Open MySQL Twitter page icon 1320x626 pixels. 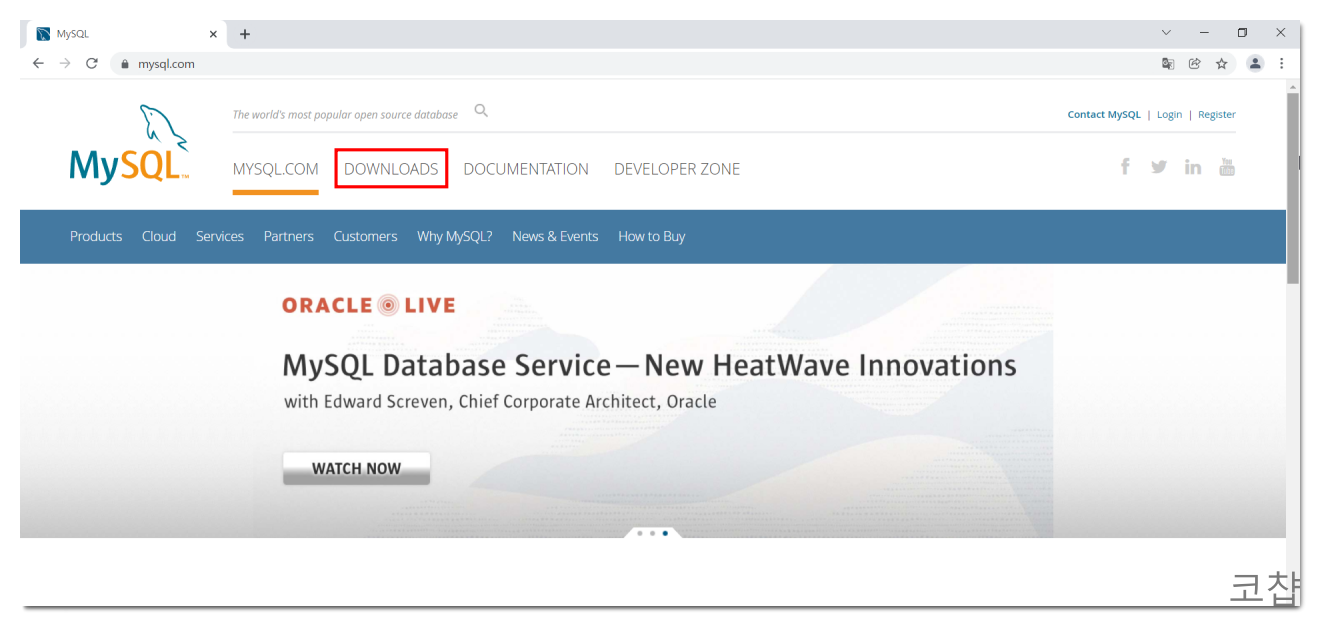pyautogui.click(x=1158, y=167)
